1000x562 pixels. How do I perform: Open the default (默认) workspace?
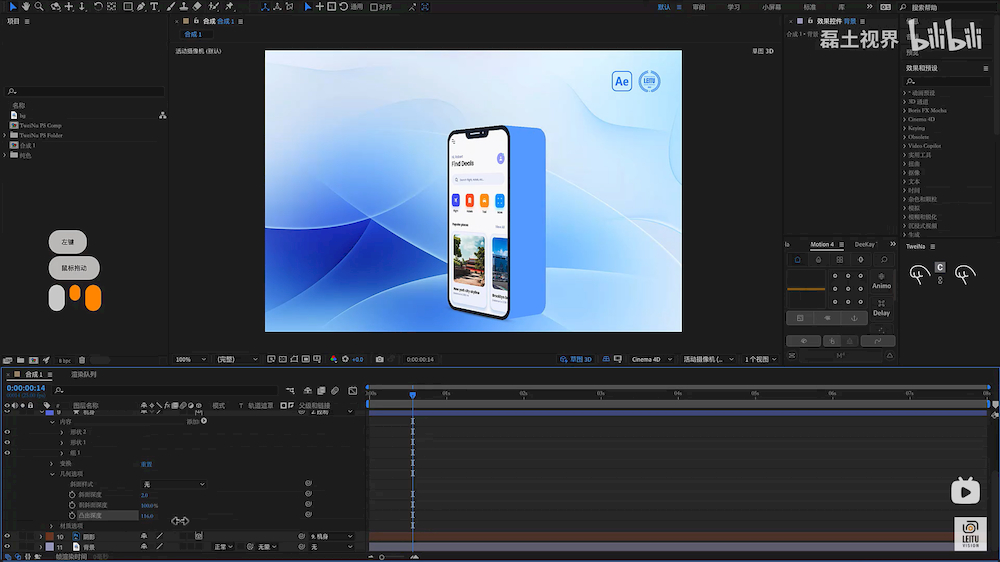tap(664, 7)
